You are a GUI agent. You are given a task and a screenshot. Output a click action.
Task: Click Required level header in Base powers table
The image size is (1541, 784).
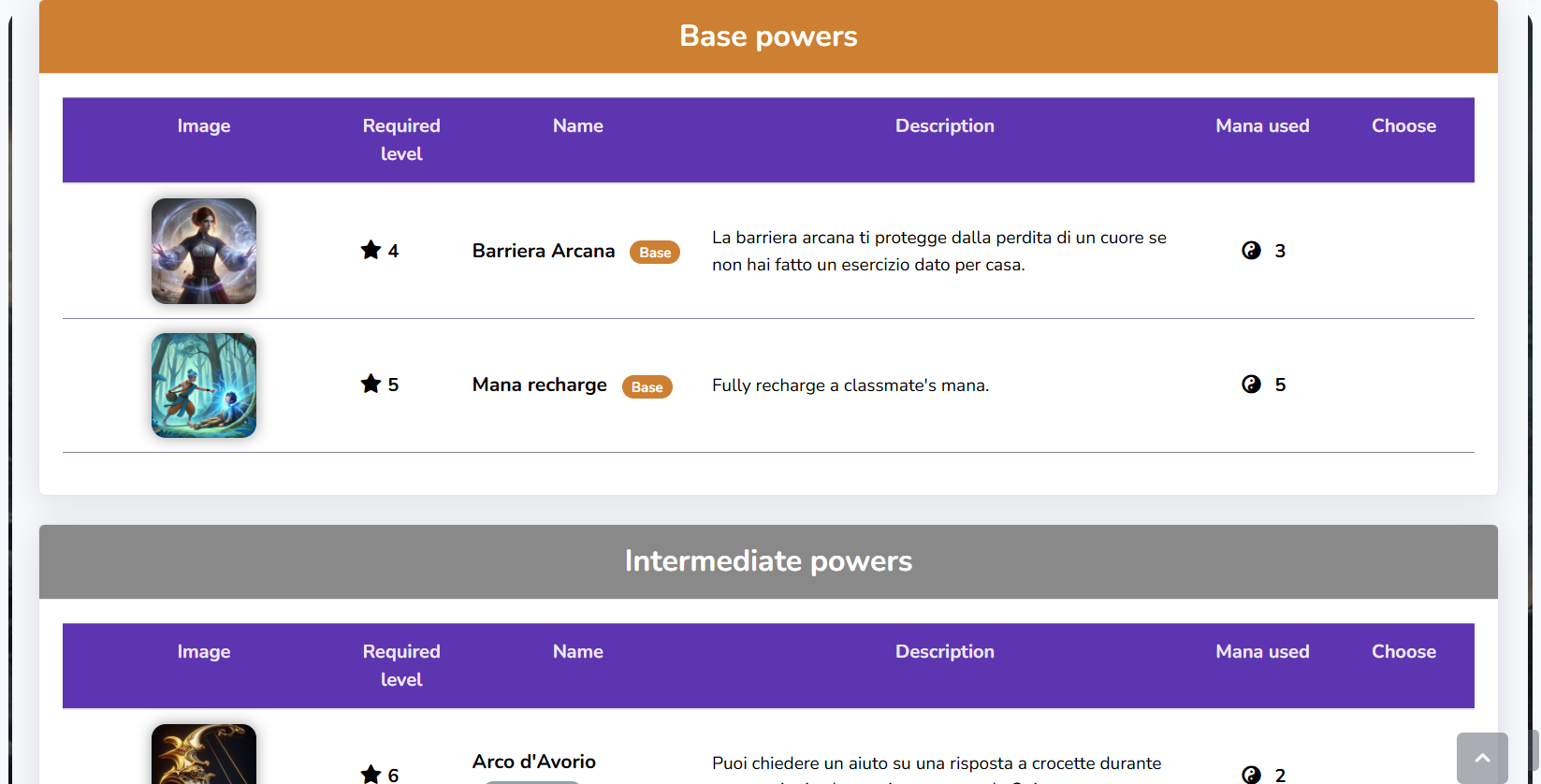click(x=401, y=139)
